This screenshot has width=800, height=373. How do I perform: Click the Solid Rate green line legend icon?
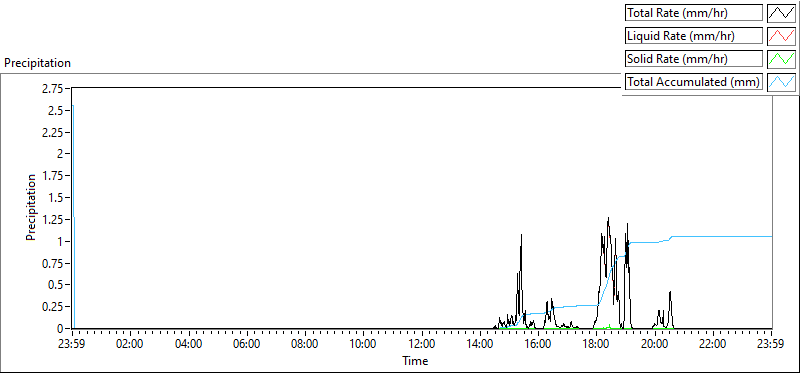coord(781,59)
